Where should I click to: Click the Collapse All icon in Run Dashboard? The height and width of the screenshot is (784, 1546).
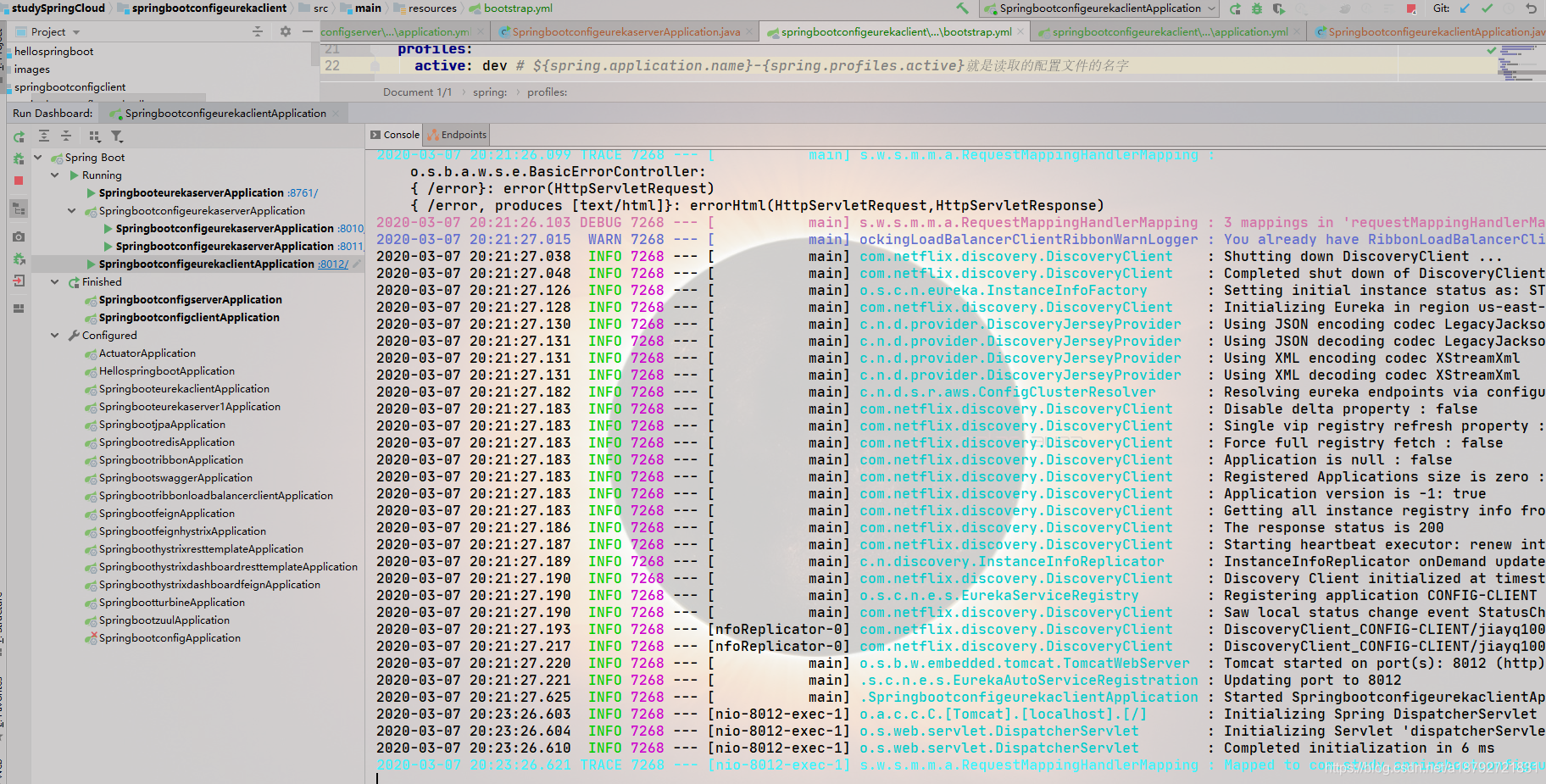[66, 136]
